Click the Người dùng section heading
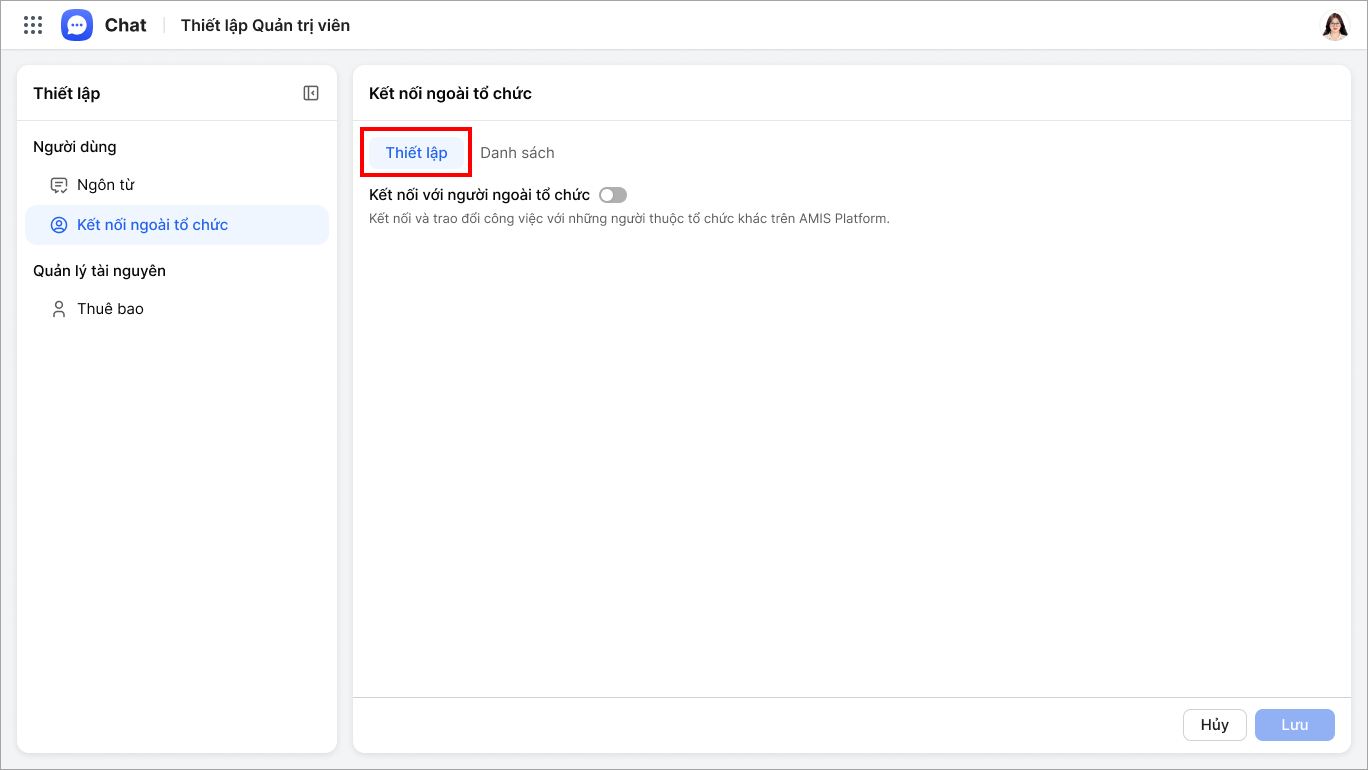Image resolution: width=1368 pixels, height=770 pixels. [75, 147]
